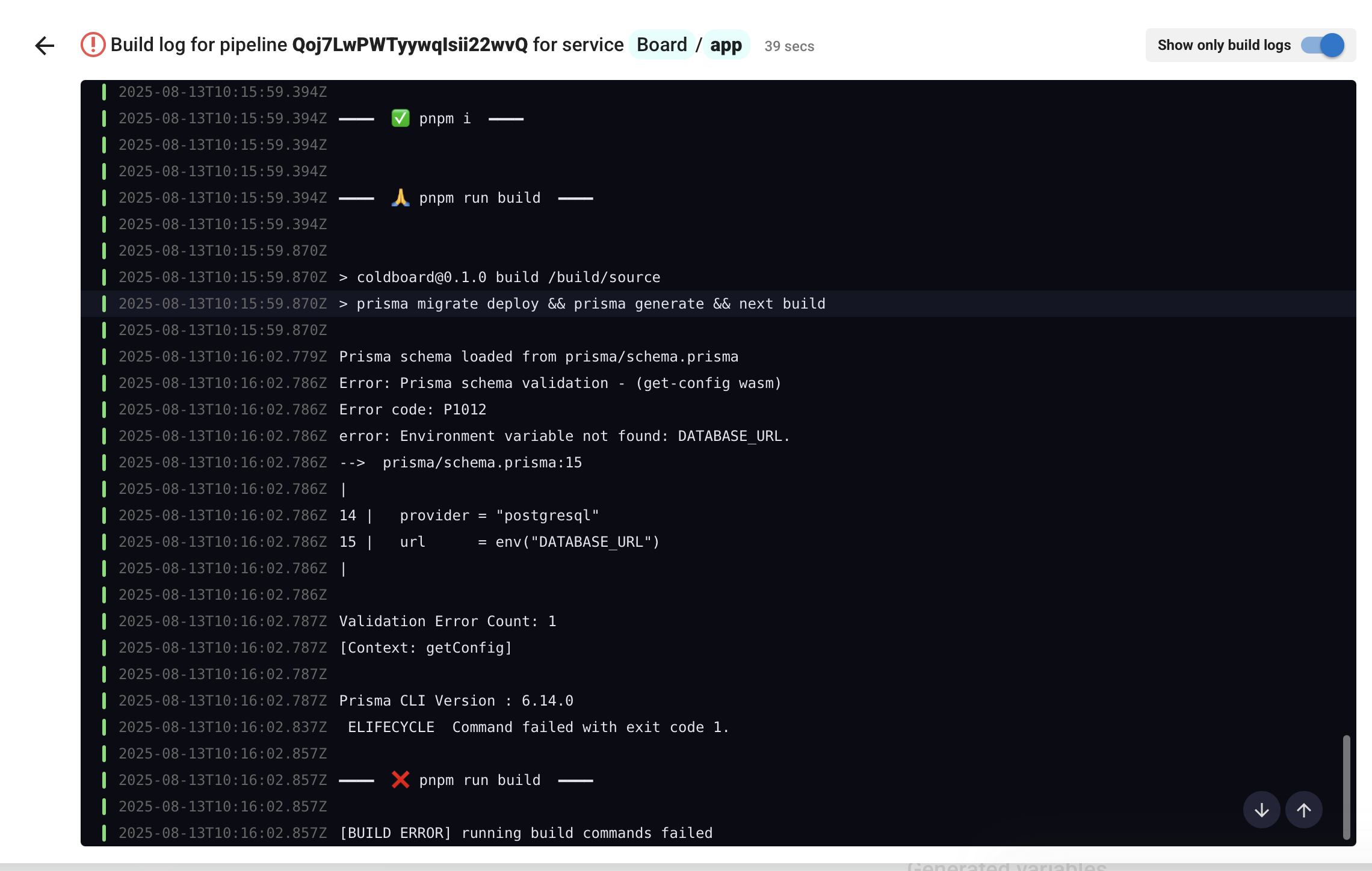Click the DATABASE_URL not found error line
This screenshot has width=1372, height=871.
564,436
